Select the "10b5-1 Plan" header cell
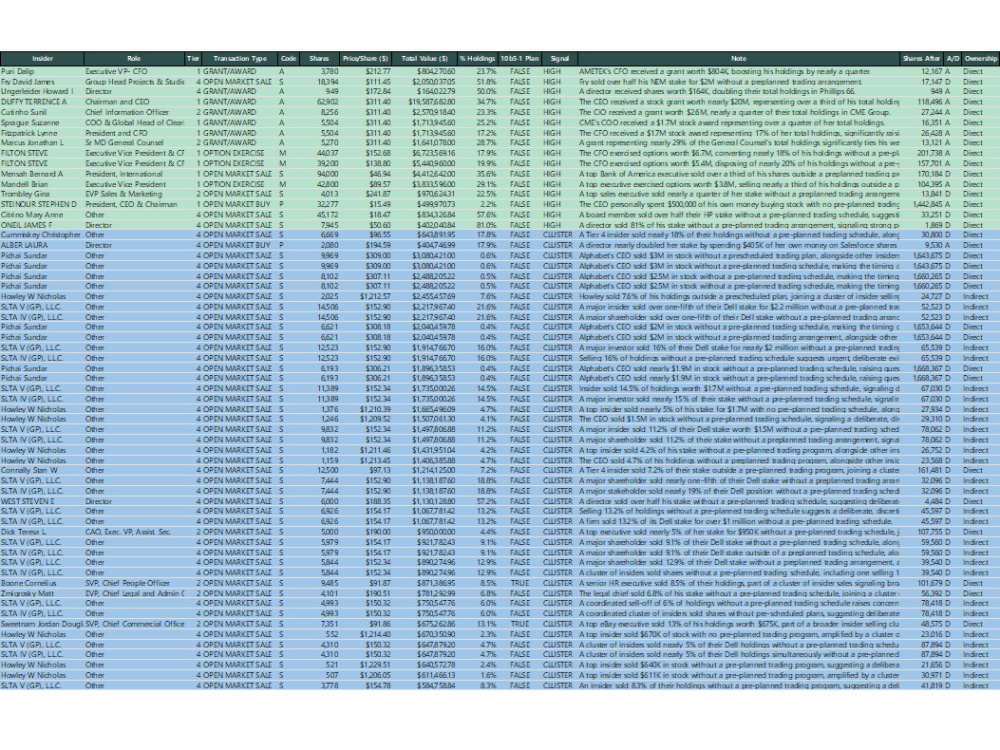The width and height of the screenshot is (1000, 750). 519,59
